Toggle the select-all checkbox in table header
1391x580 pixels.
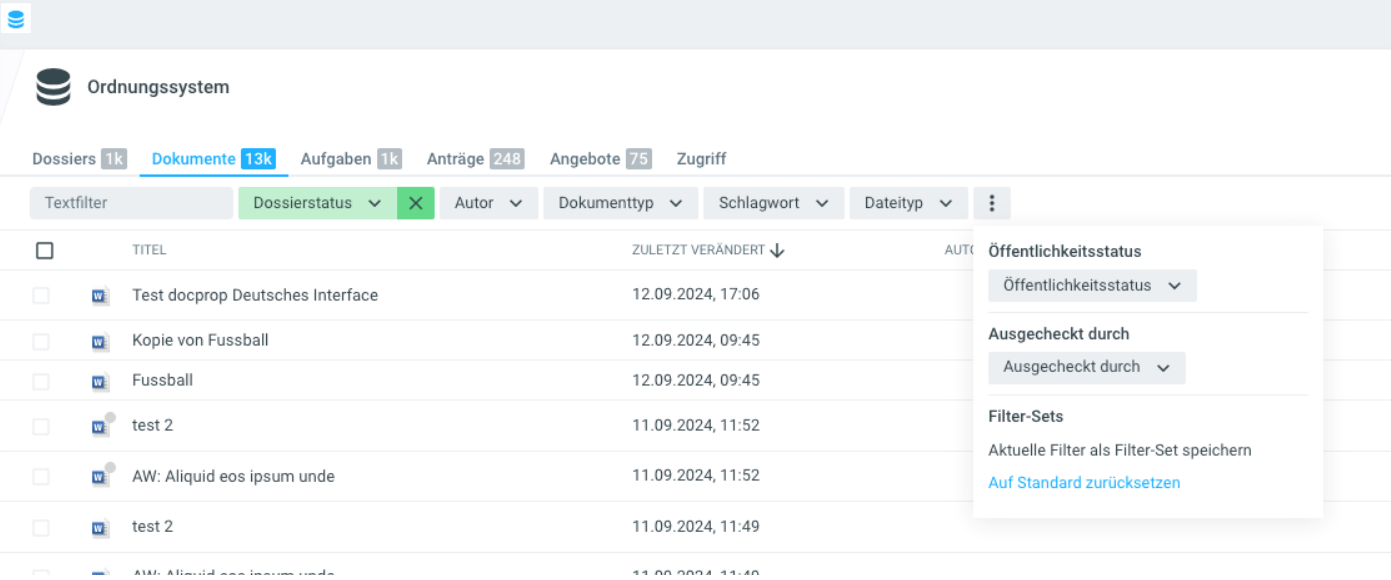coord(44,250)
